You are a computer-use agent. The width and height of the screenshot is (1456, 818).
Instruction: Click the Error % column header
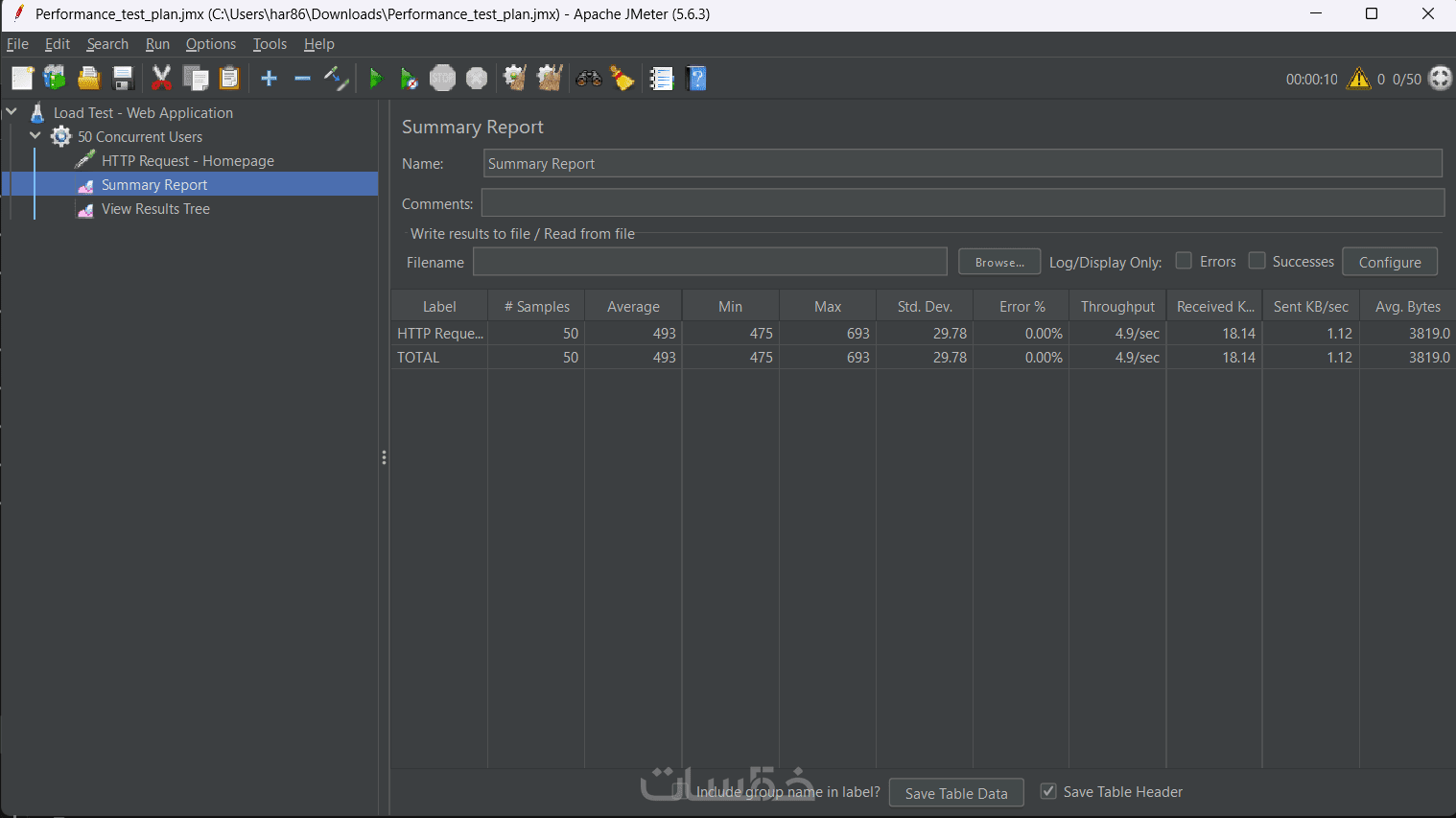click(x=1022, y=306)
